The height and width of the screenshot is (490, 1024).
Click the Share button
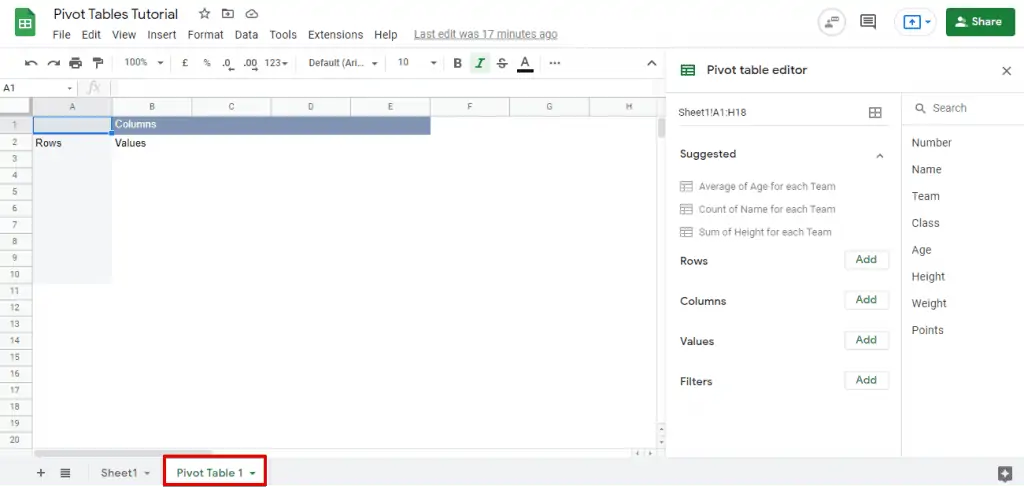click(x=980, y=22)
